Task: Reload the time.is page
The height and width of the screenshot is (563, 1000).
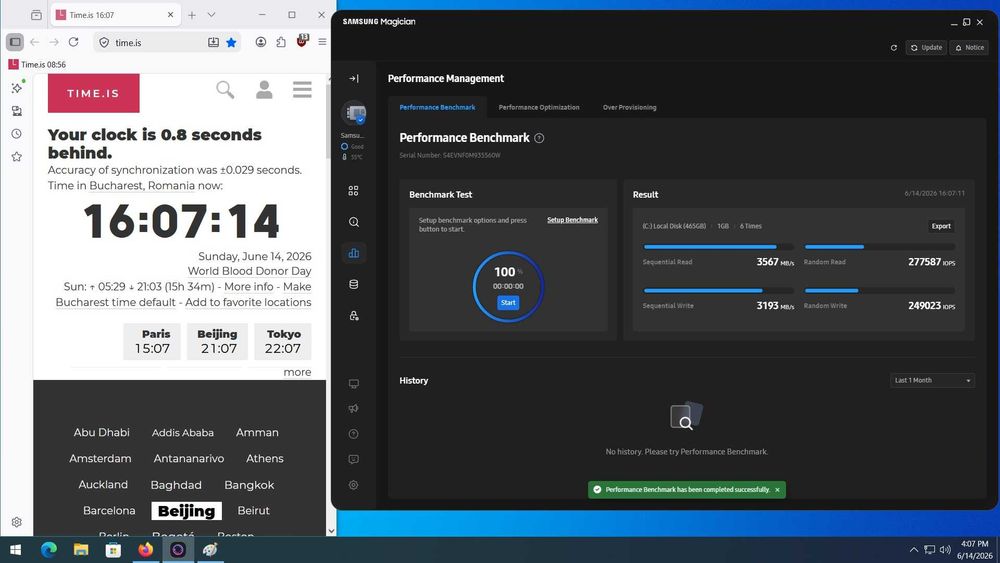Action: coord(74,42)
